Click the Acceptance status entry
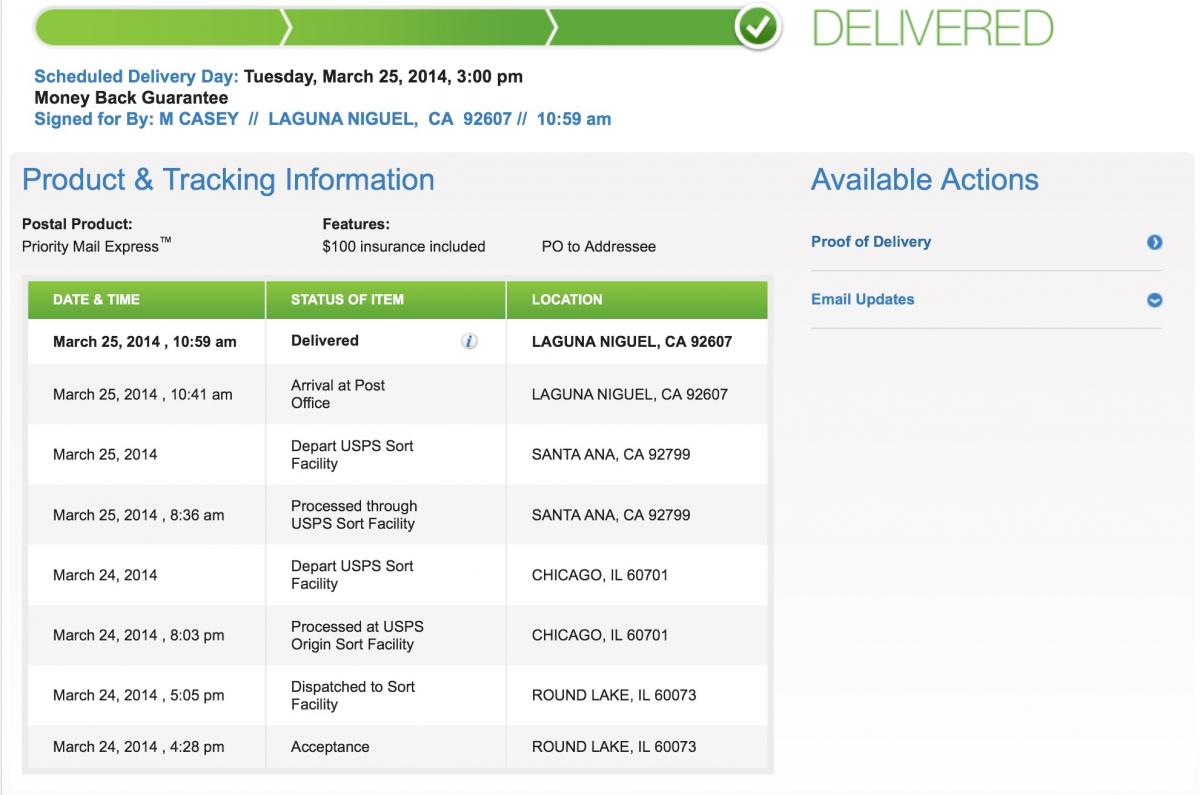The image size is (1200, 795). coord(330,747)
